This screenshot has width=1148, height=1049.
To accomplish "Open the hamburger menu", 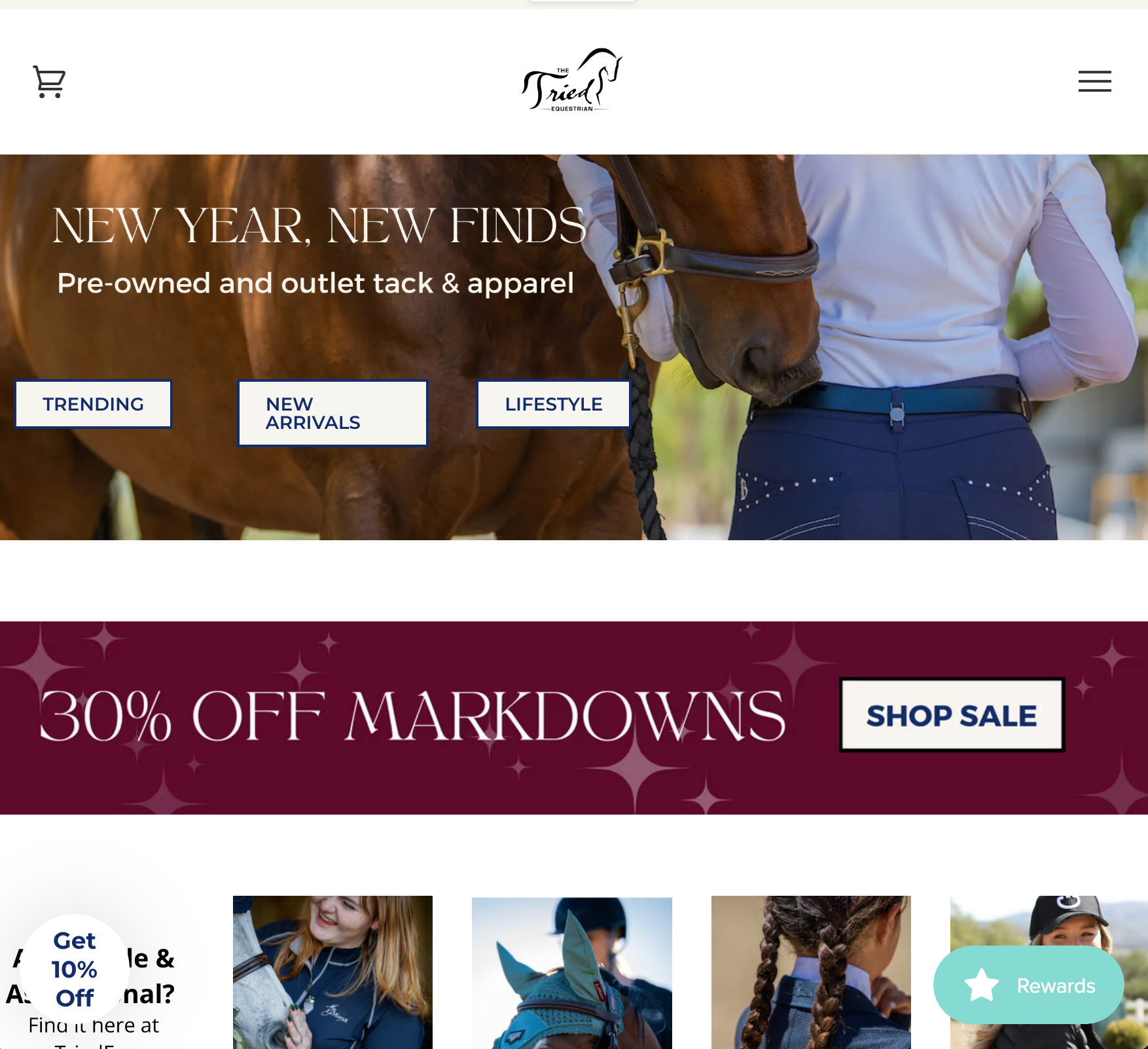I will pyautogui.click(x=1095, y=81).
